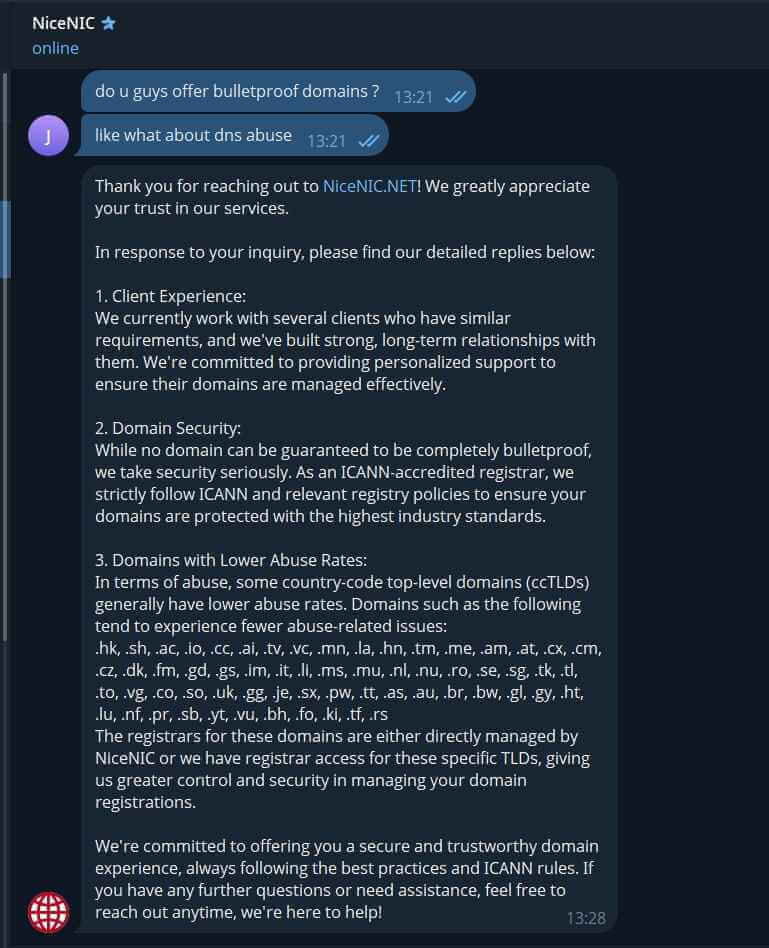Open the NiceNIC chat header title
The height and width of the screenshot is (948, 769).
(x=63, y=23)
